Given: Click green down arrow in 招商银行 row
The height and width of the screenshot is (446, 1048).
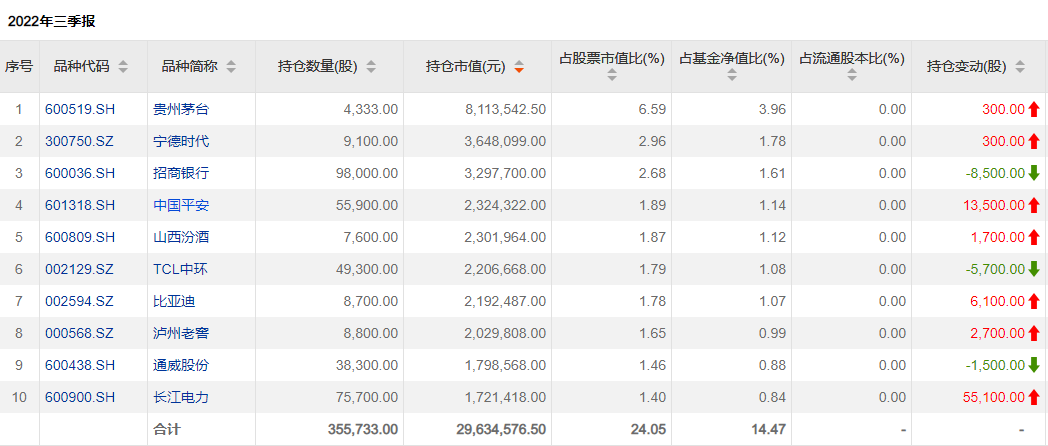Looking at the screenshot, I should 1034,174.
